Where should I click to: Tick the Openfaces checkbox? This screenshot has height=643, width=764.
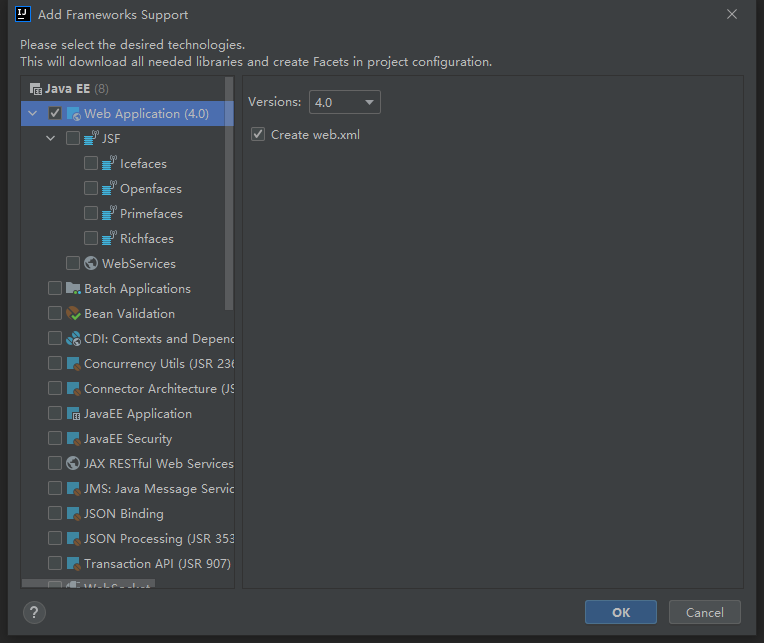[x=91, y=188]
